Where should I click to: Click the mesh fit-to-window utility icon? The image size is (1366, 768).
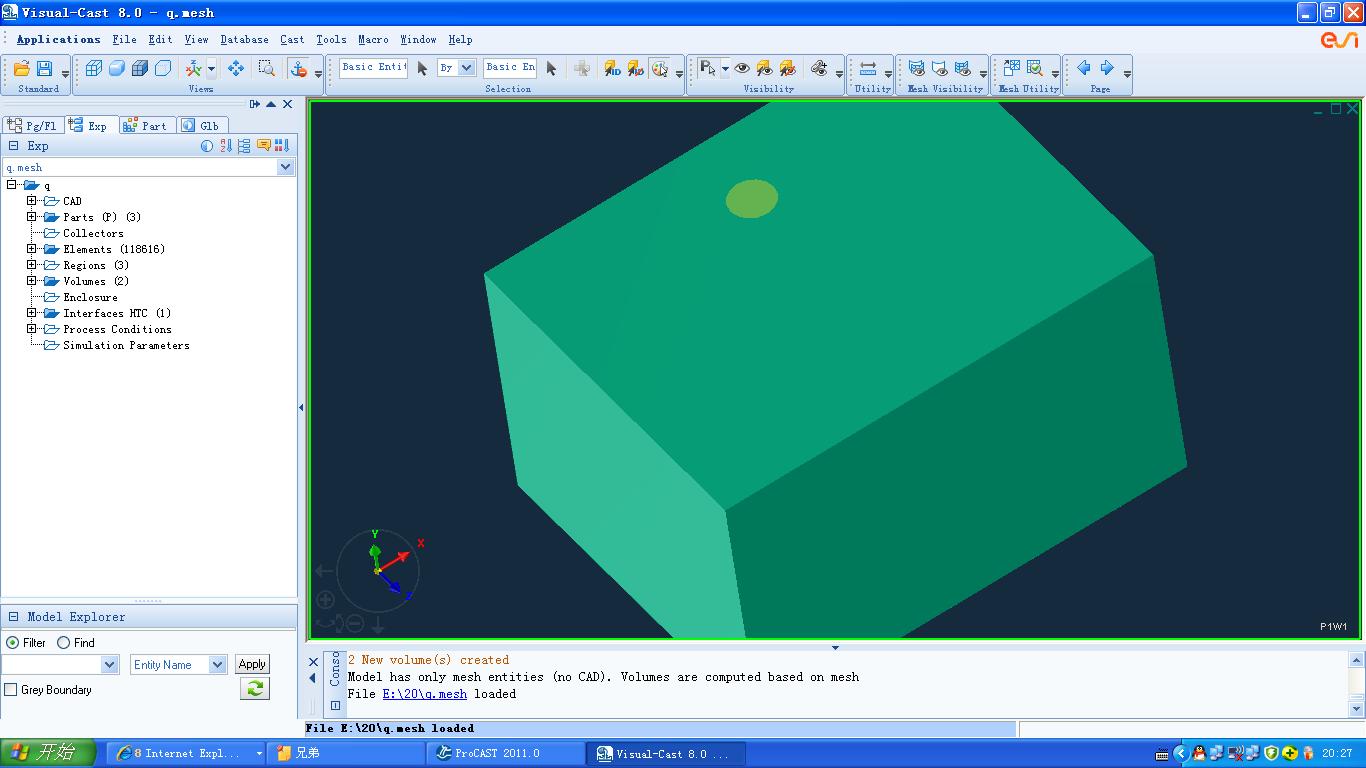point(1012,68)
